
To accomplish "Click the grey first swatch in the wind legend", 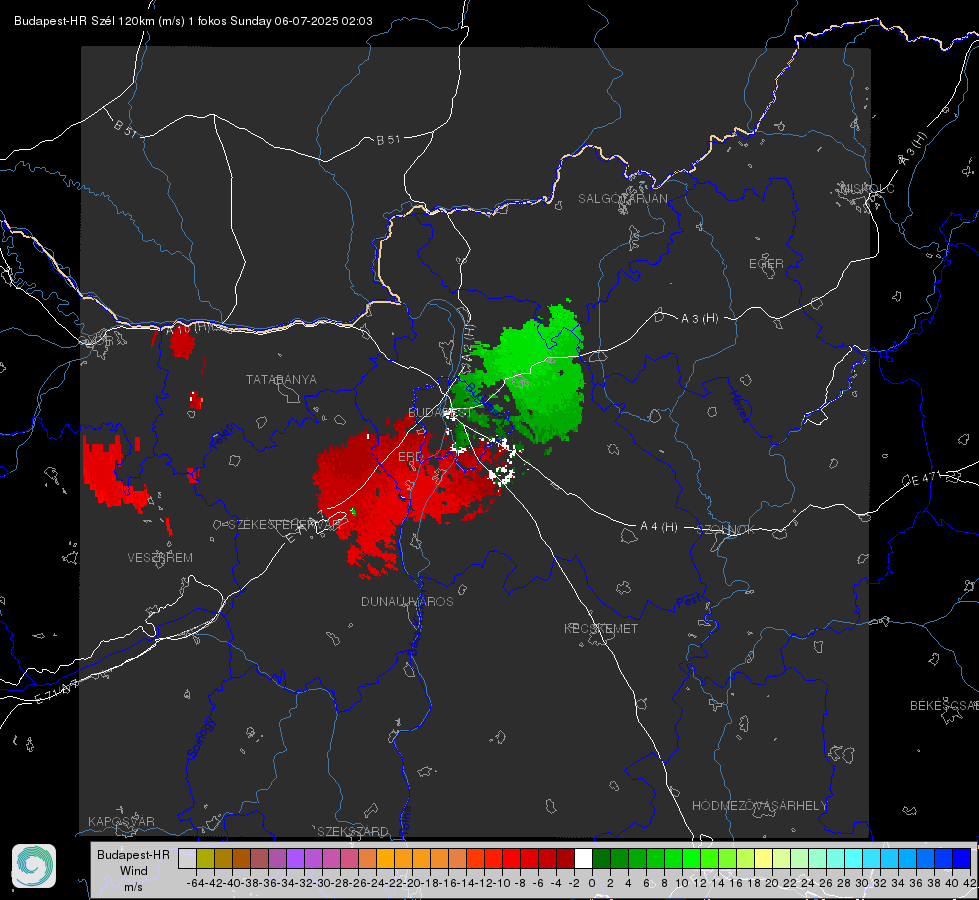I will (x=187, y=858).
